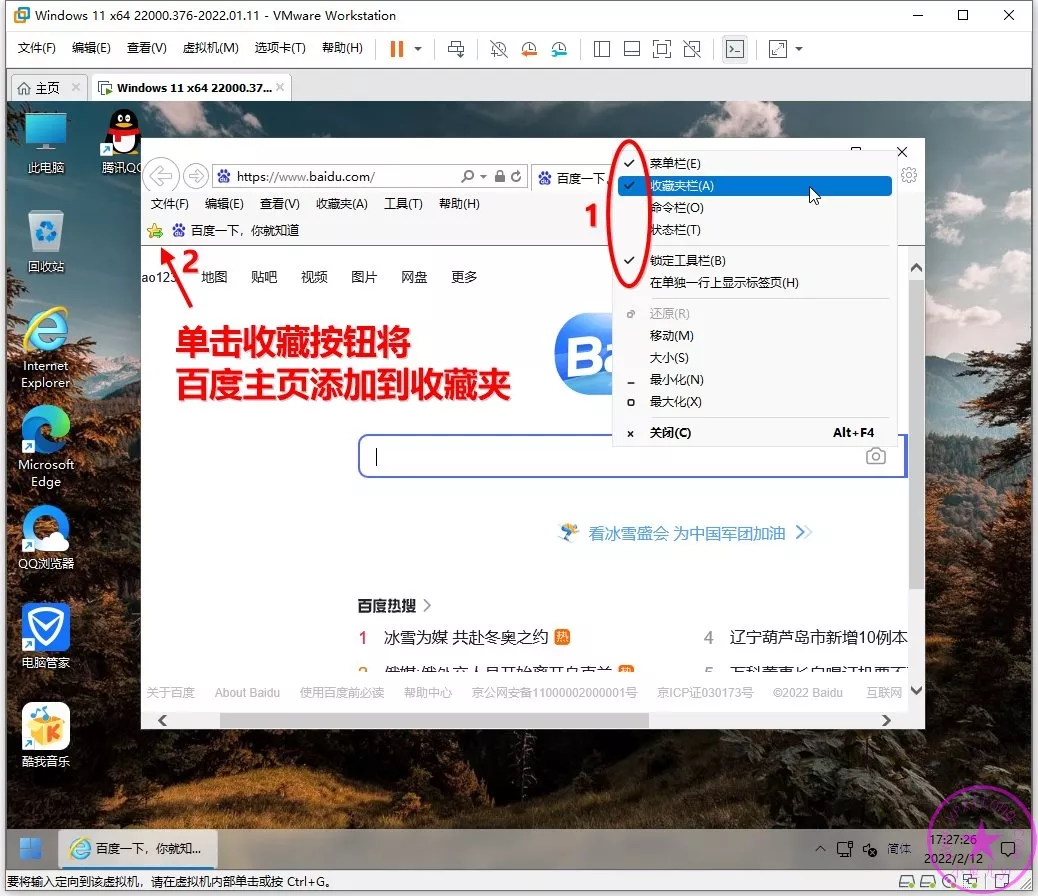Screen dimensions: 1038x896
Task: Toggle the 菜单栏(E) menu bar option
Action: pos(755,164)
